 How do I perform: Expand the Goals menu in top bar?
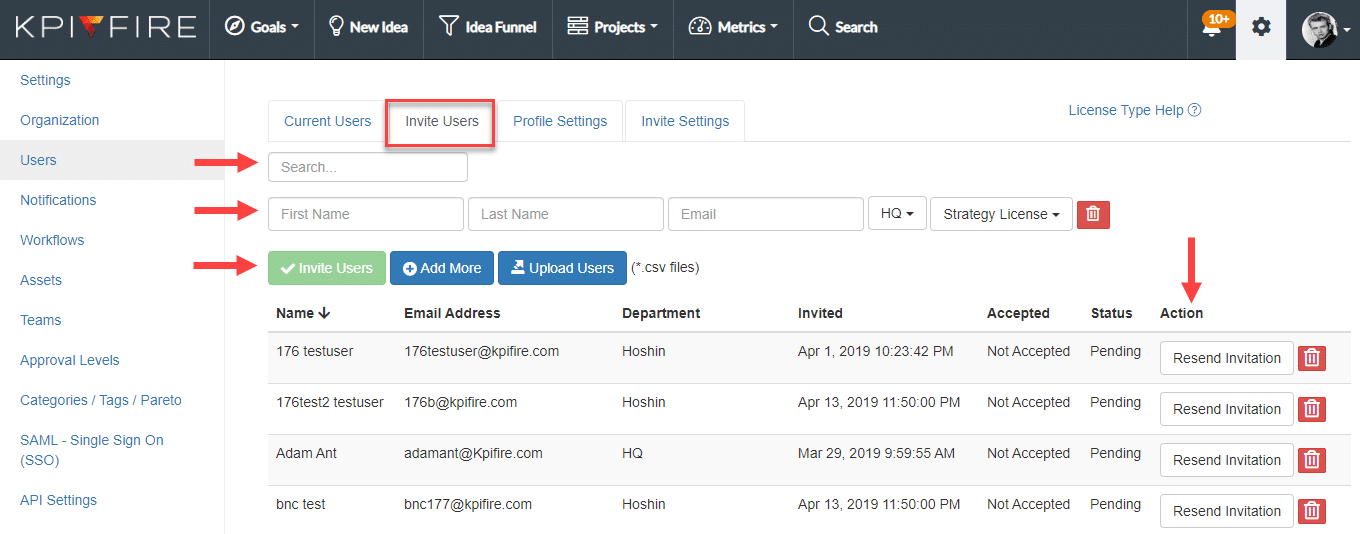(x=262, y=27)
